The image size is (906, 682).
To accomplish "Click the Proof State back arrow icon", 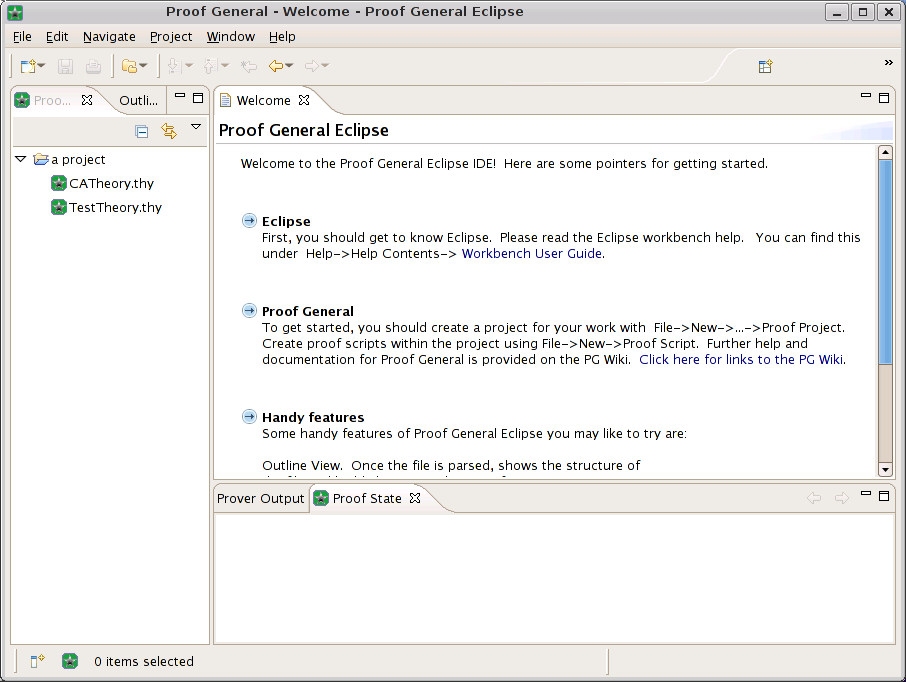I will pos(814,498).
